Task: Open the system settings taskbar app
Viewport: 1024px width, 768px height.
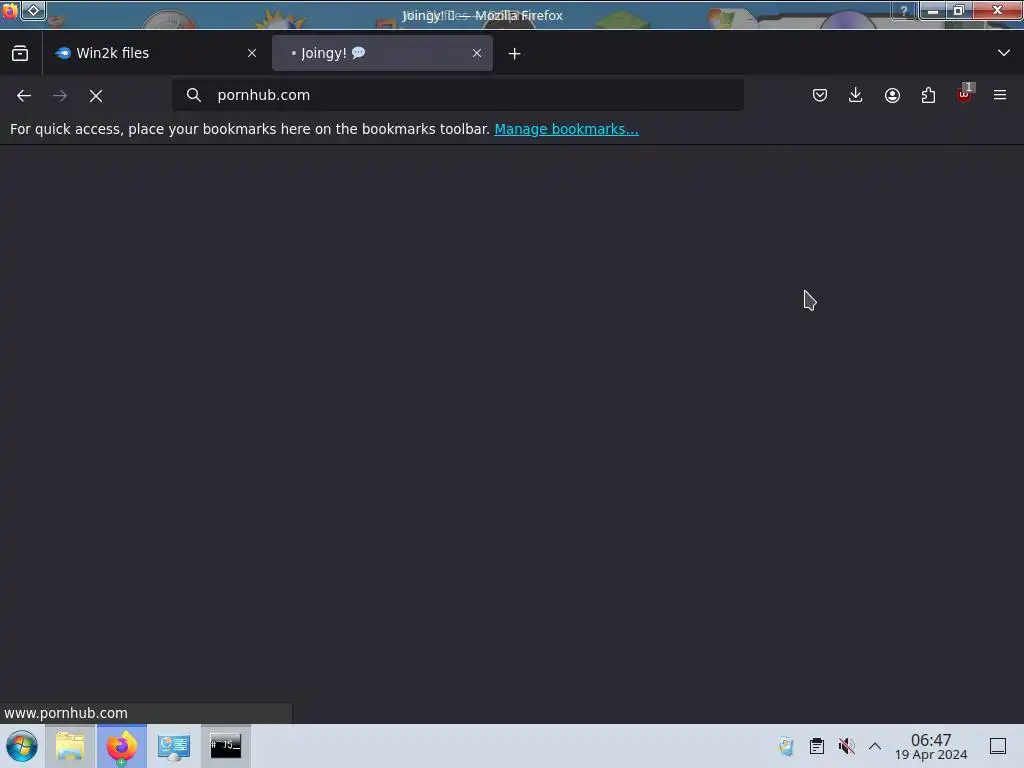Action: (174, 746)
